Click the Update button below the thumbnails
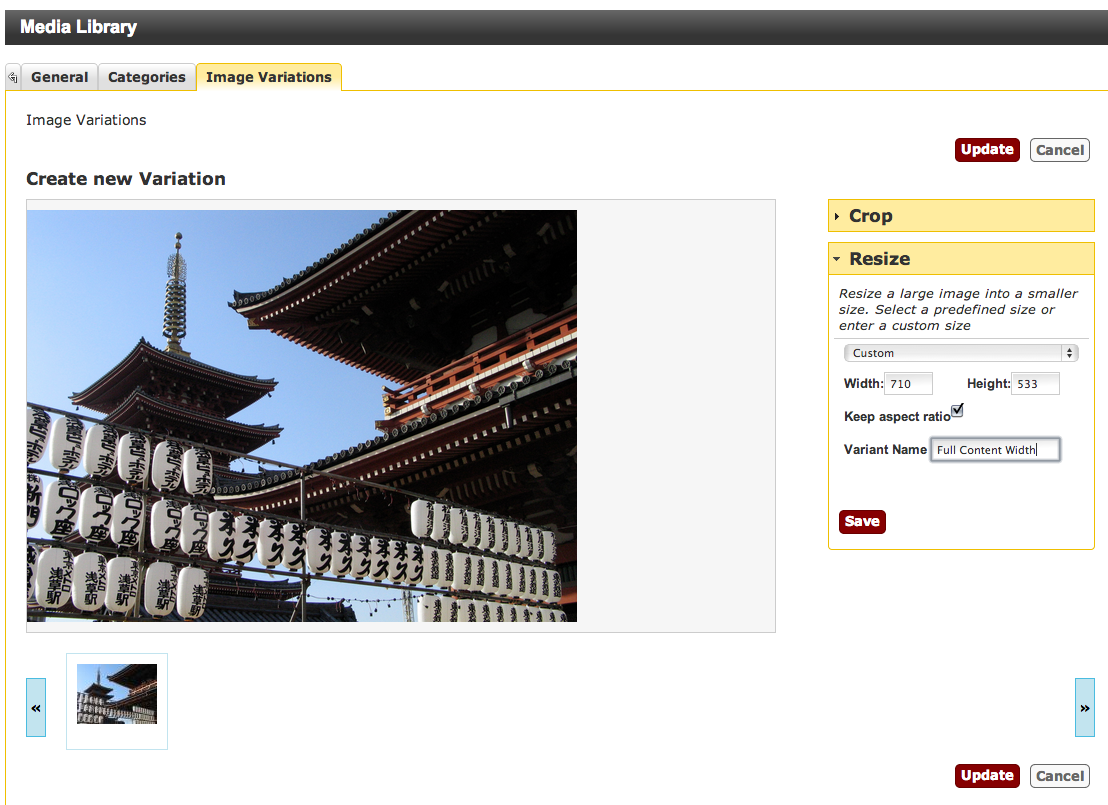This screenshot has height=805, width=1108. tap(987, 776)
